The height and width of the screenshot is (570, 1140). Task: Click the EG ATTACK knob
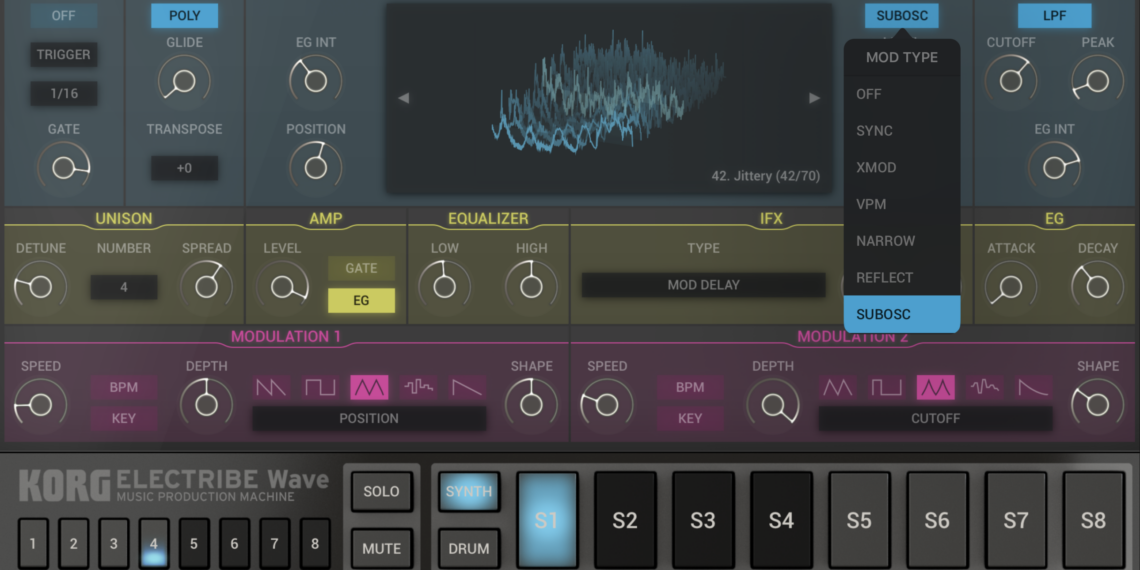click(x=1011, y=286)
